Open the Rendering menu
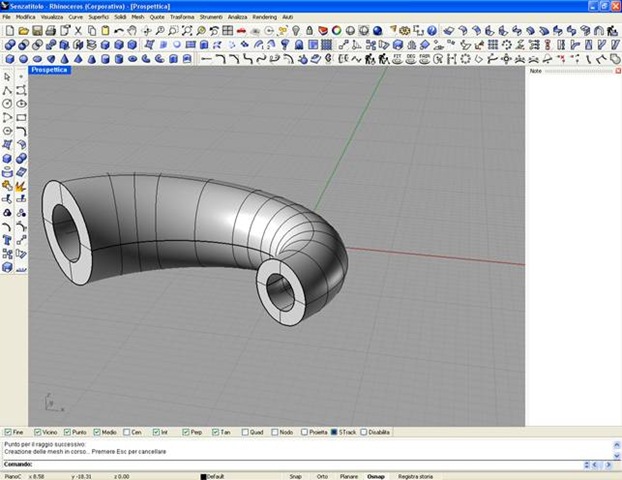The height and width of the screenshot is (480, 622). point(264,17)
